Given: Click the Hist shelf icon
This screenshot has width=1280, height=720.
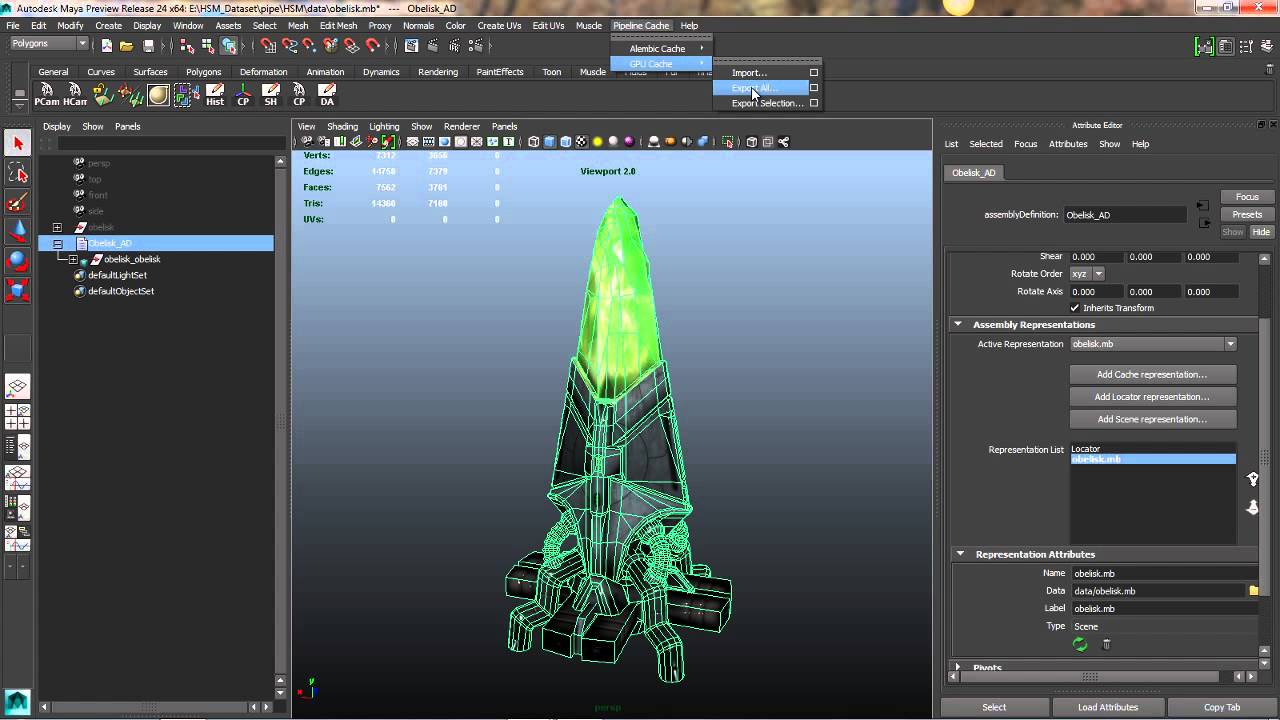Looking at the screenshot, I should pos(215,95).
